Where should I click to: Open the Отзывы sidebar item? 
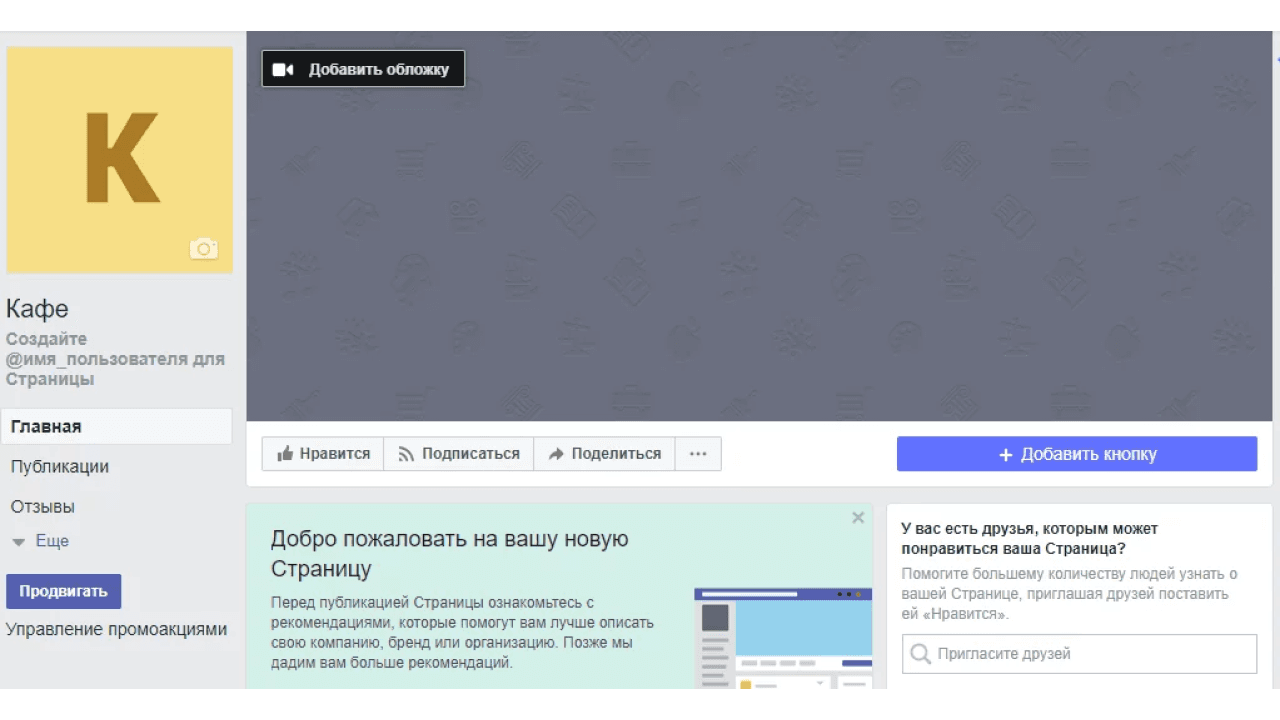tap(43, 507)
